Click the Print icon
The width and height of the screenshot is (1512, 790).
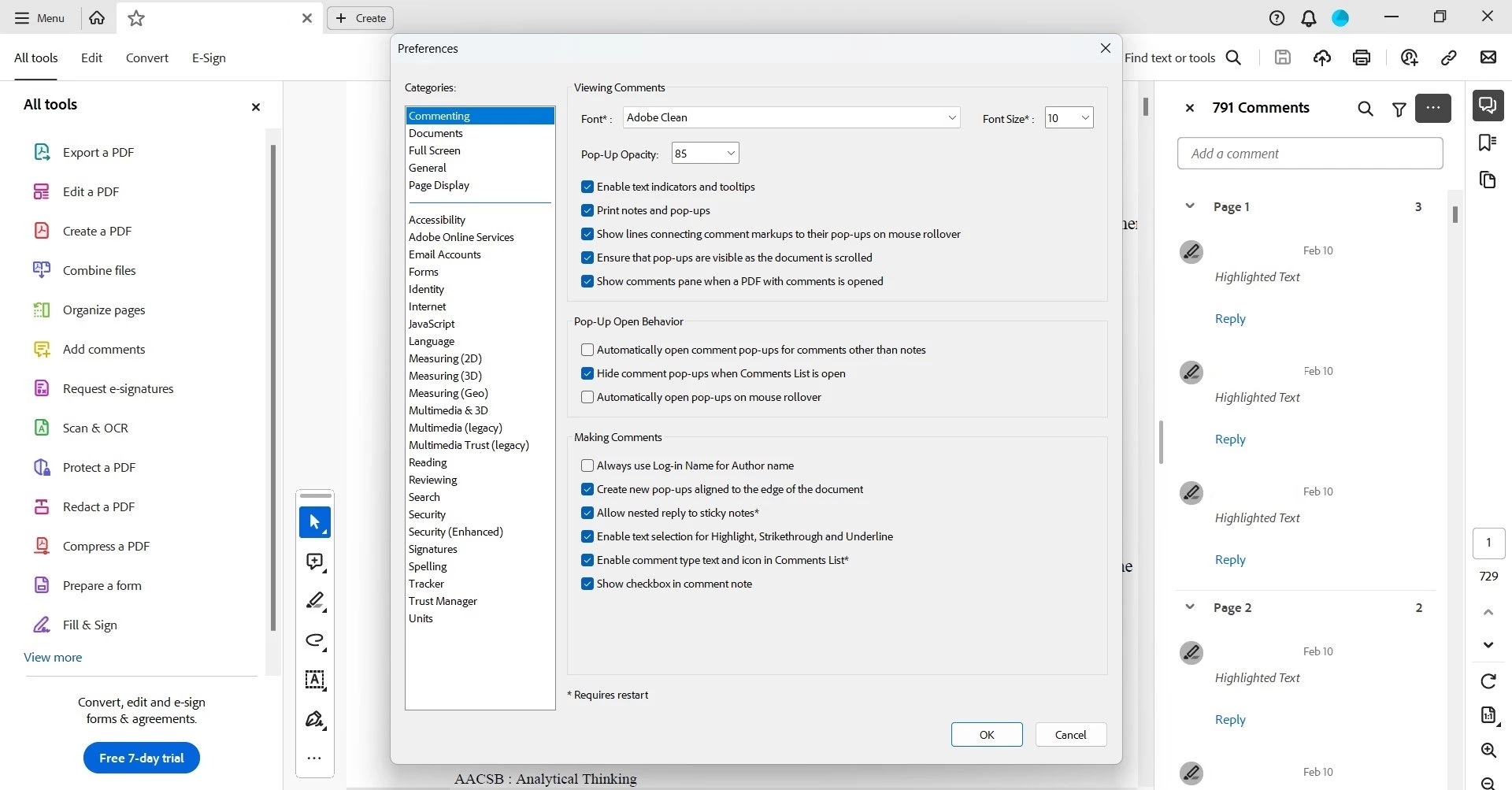(1362, 57)
